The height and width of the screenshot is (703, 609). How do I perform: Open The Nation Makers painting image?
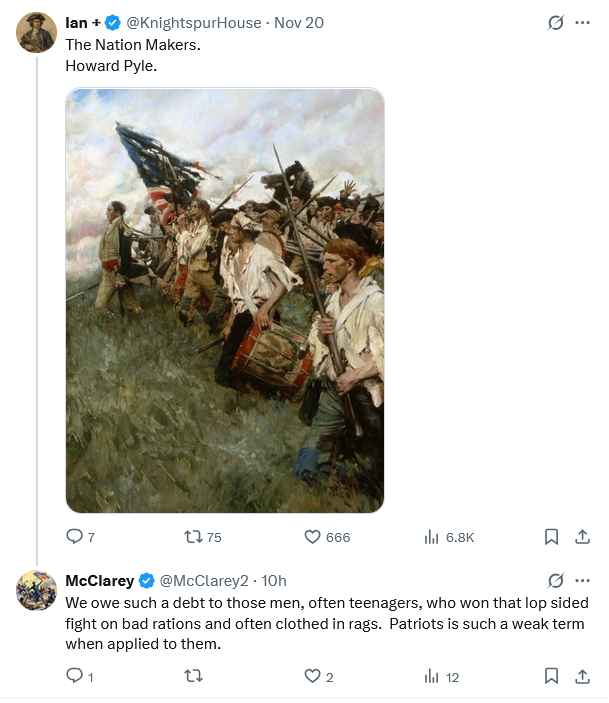click(225, 300)
